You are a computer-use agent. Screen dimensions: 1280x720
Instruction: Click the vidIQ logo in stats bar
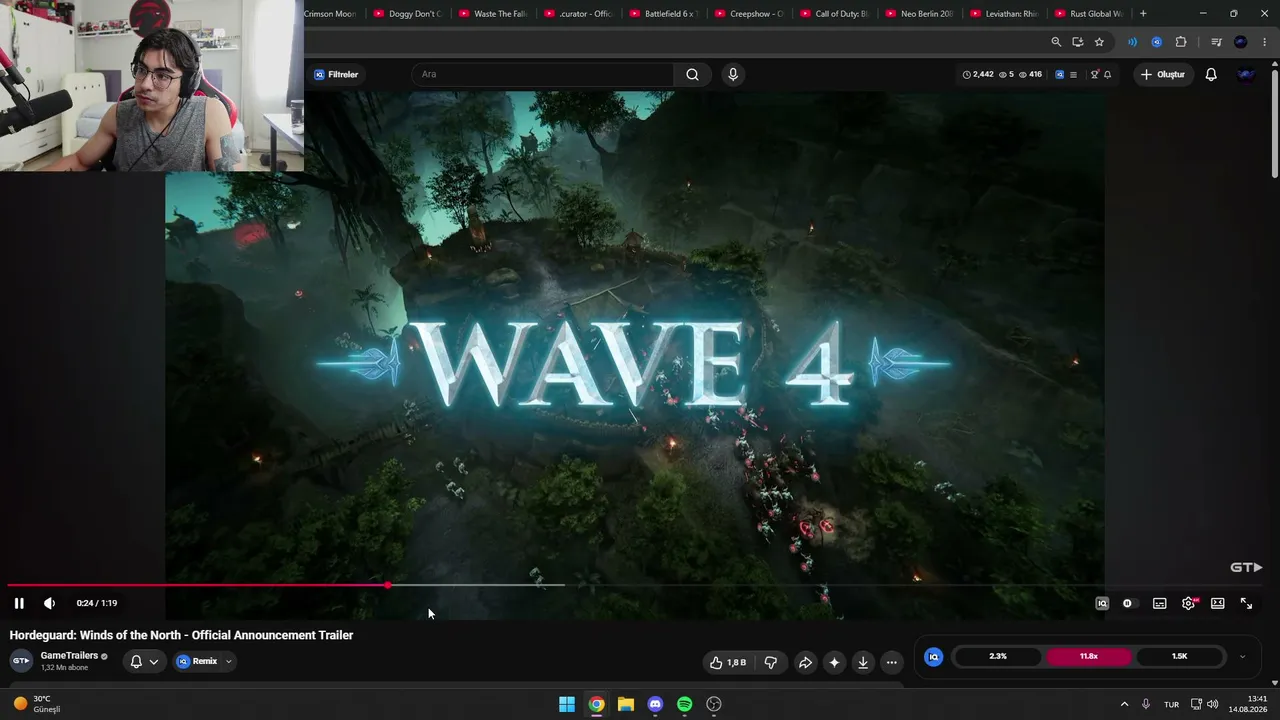point(933,657)
